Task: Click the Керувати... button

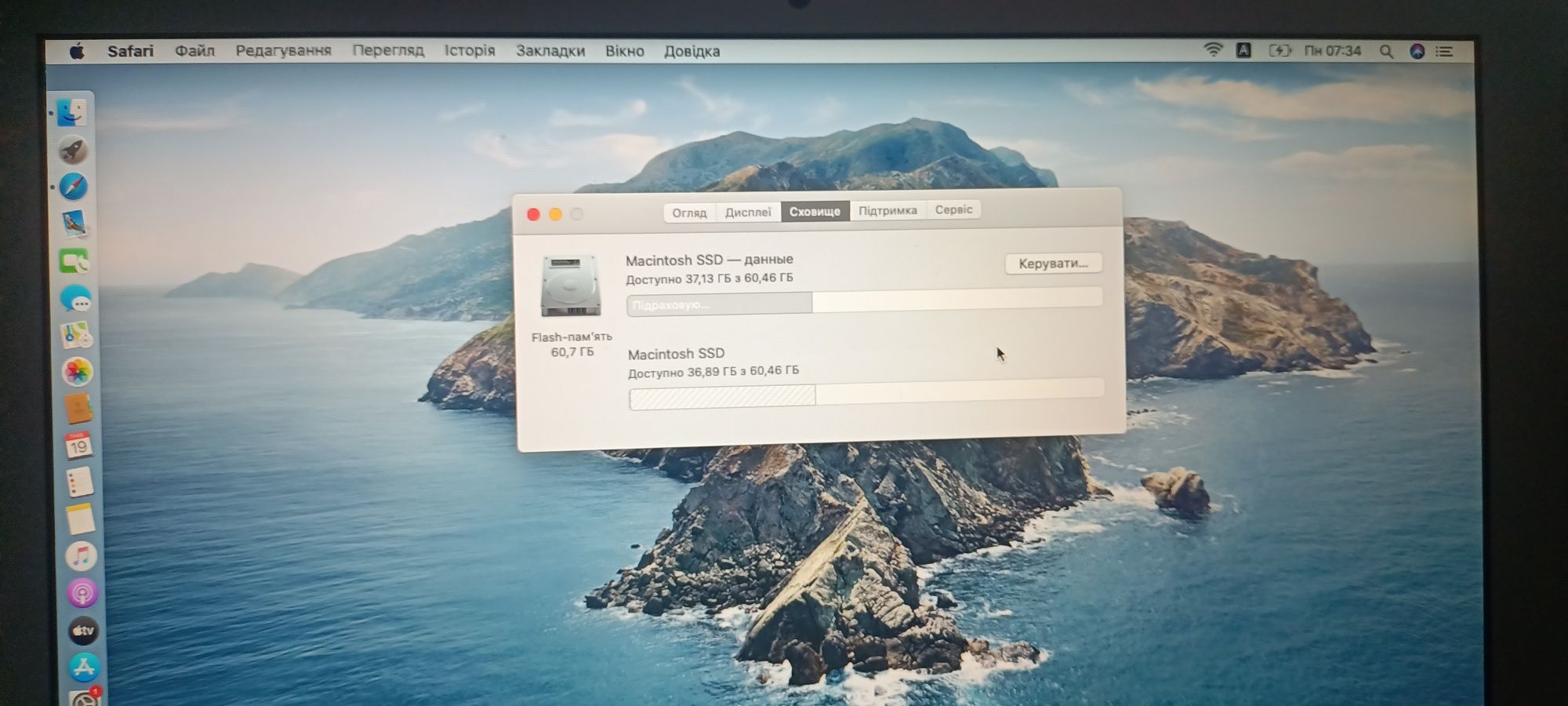Action: pyautogui.click(x=1053, y=264)
